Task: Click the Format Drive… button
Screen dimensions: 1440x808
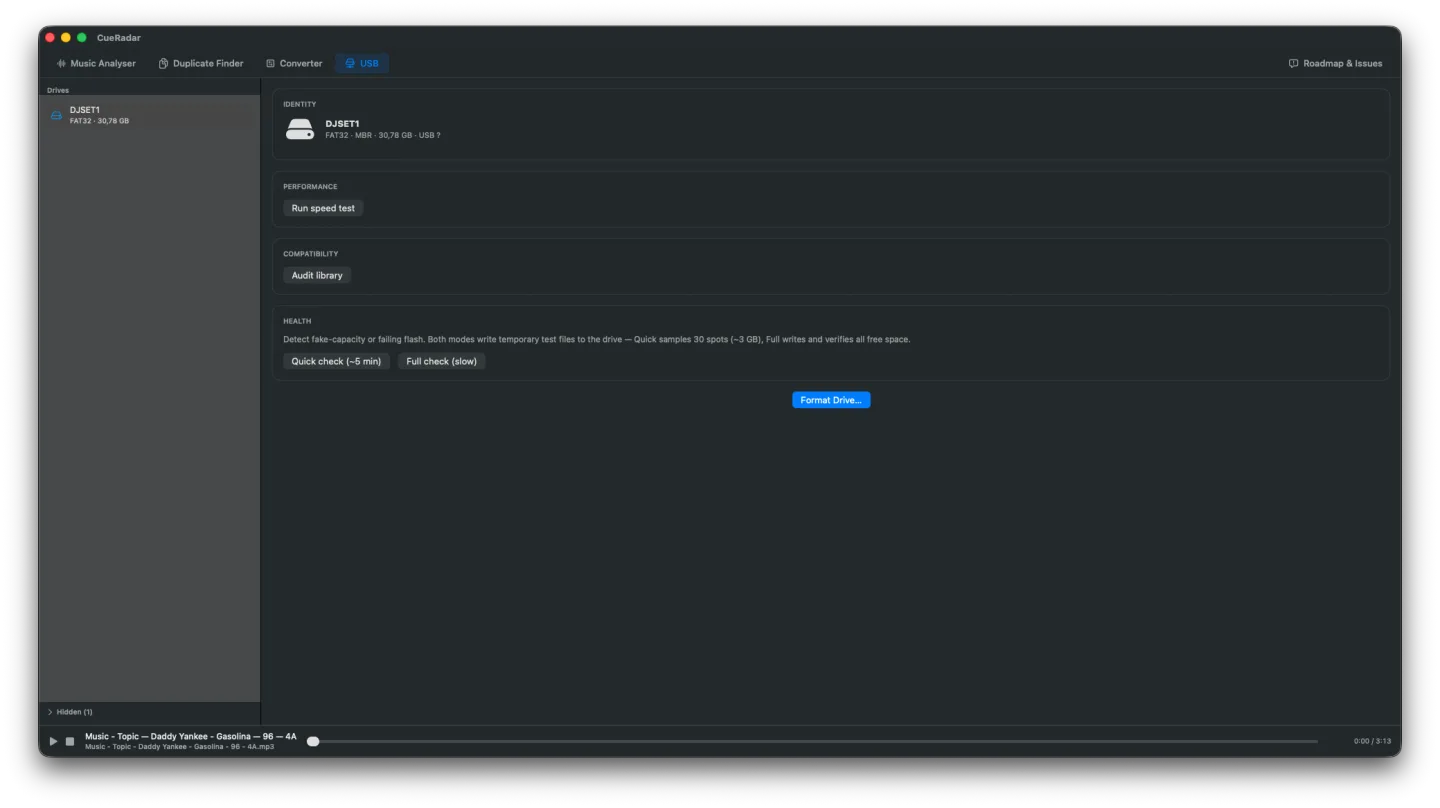Action: tap(831, 400)
